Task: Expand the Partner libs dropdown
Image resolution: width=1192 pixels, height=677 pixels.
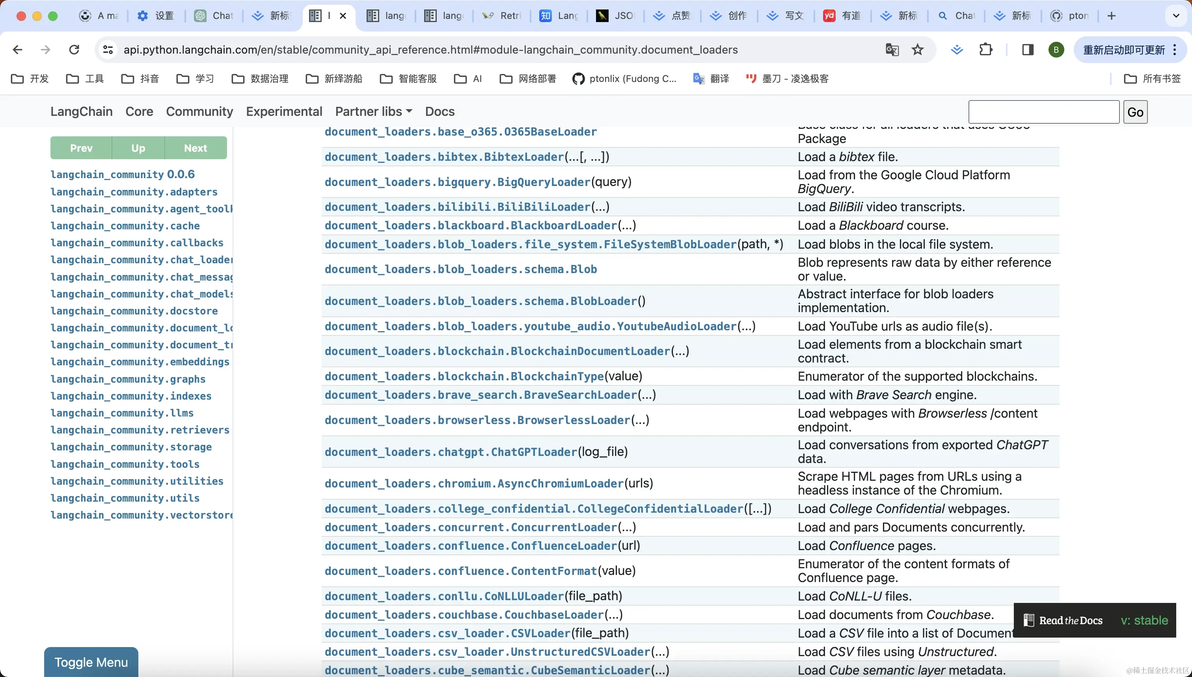Action: pos(373,111)
